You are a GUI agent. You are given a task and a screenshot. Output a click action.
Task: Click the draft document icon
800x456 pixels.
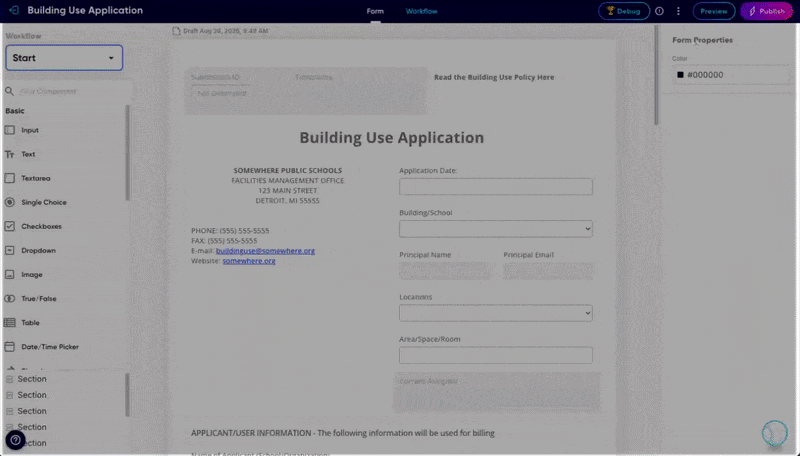(x=176, y=31)
